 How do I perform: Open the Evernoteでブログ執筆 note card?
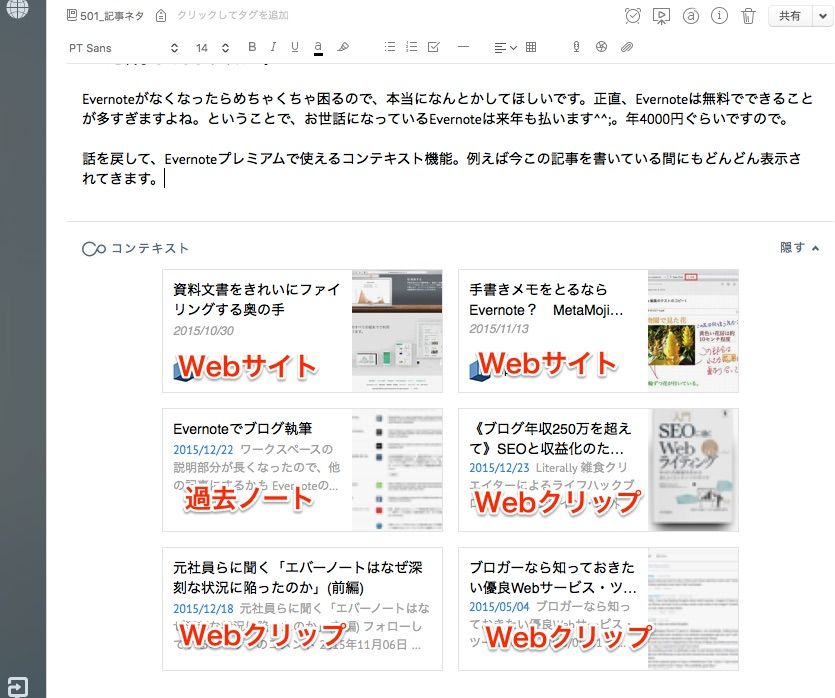pos(302,470)
